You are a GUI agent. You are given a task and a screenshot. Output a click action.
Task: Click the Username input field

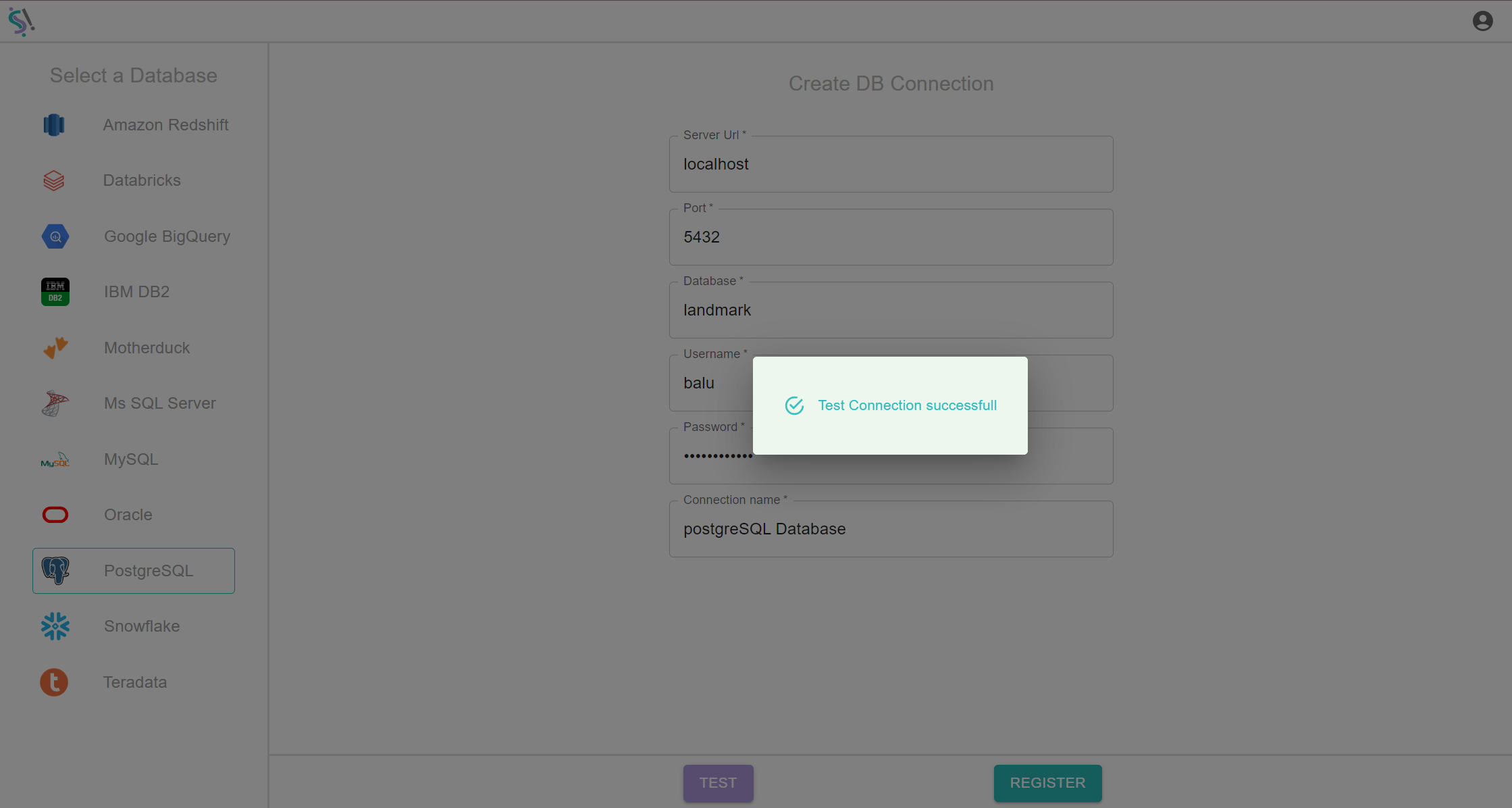pos(892,383)
